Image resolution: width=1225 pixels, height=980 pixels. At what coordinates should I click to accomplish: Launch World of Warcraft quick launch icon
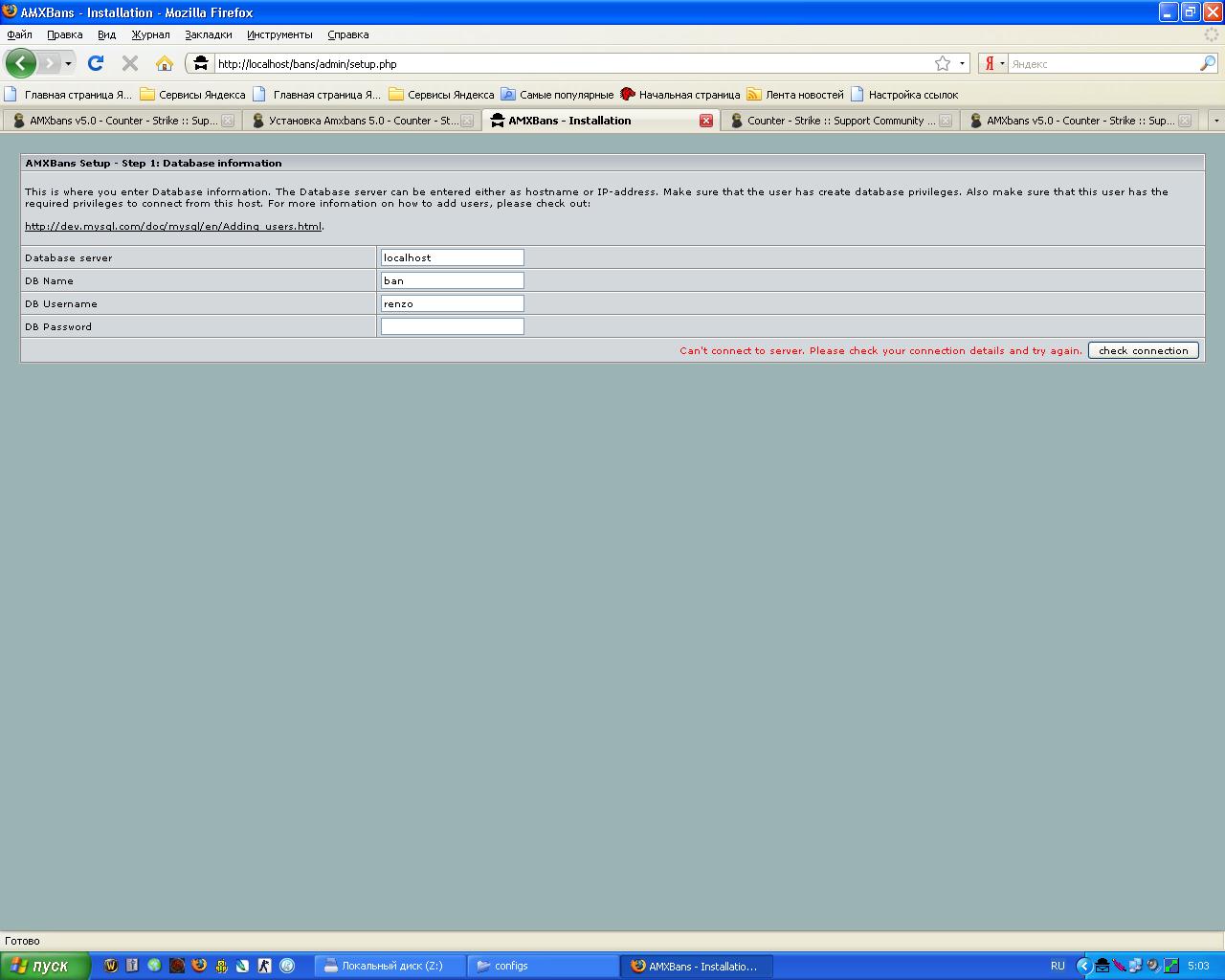(110, 966)
